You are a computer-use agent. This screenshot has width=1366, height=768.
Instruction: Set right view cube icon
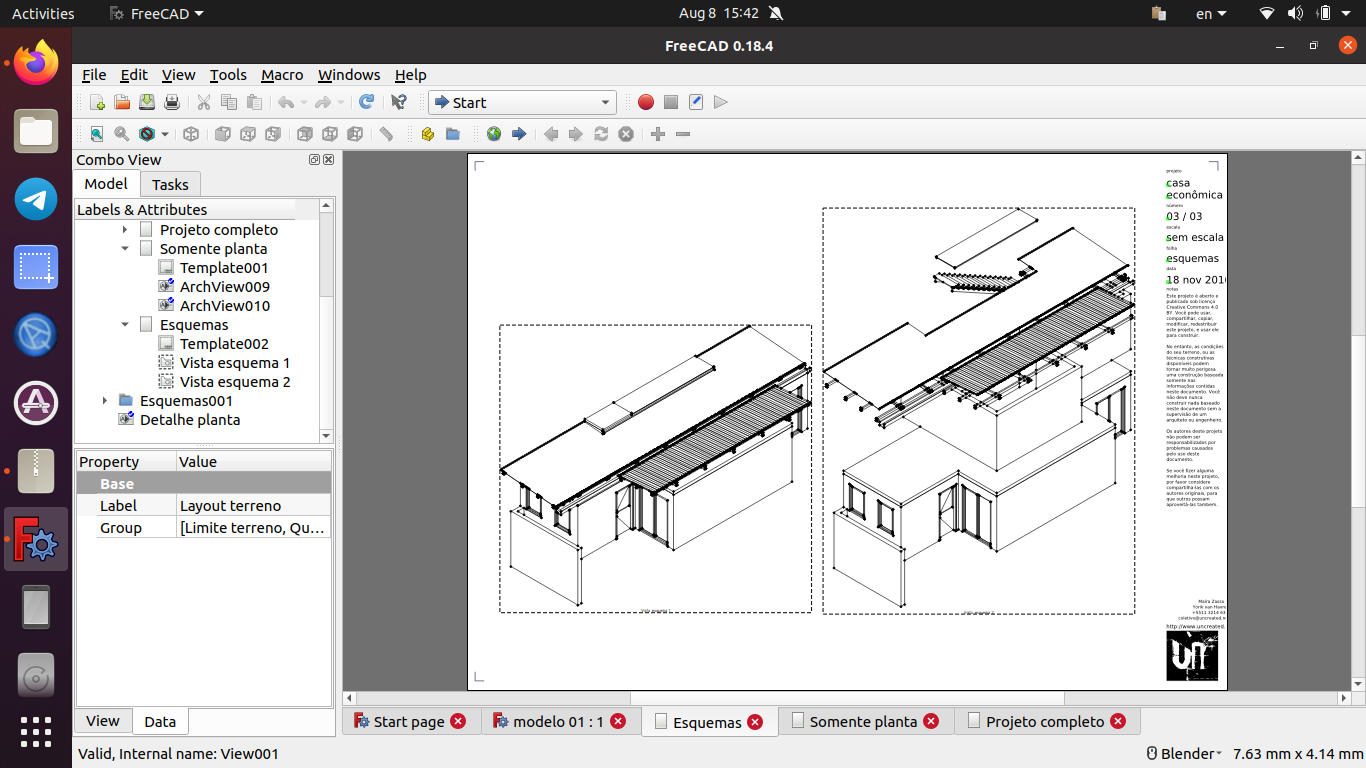[273, 134]
